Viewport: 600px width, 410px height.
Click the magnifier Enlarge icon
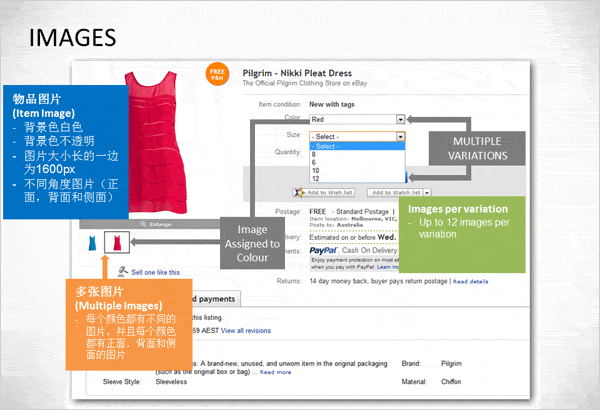pyautogui.click(x=143, y=224)
